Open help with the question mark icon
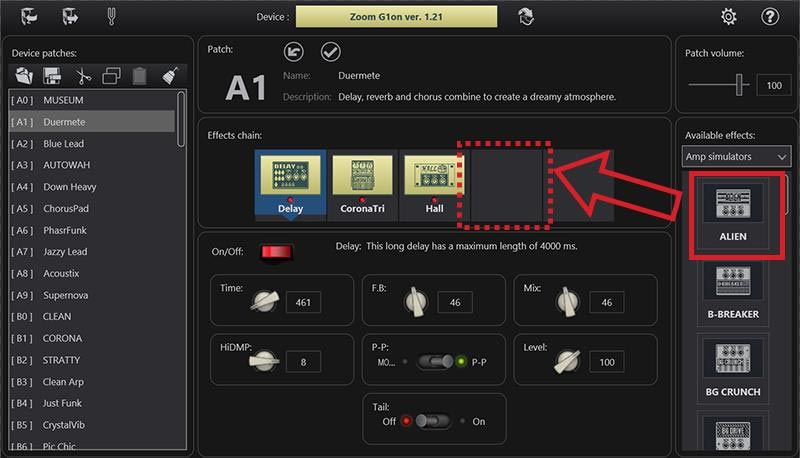The width and height of the screenshot is (800, 458). [770, 17]
